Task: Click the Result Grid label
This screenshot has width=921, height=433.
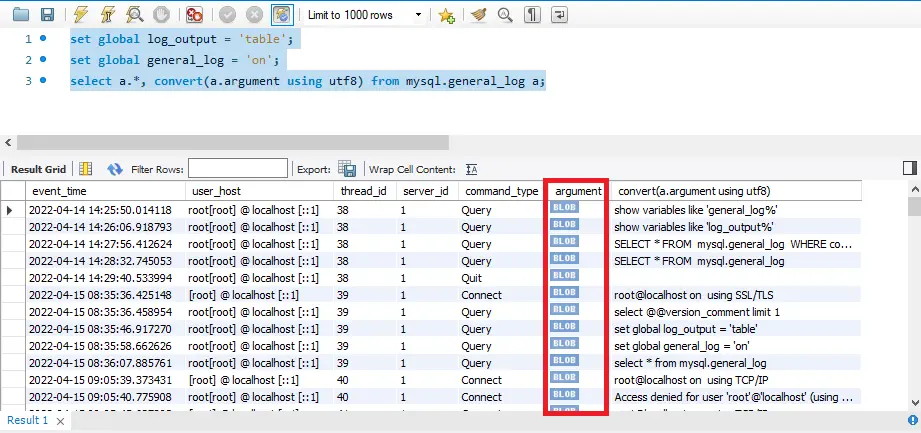Action: pyautogui.click(x=39, y=169)
